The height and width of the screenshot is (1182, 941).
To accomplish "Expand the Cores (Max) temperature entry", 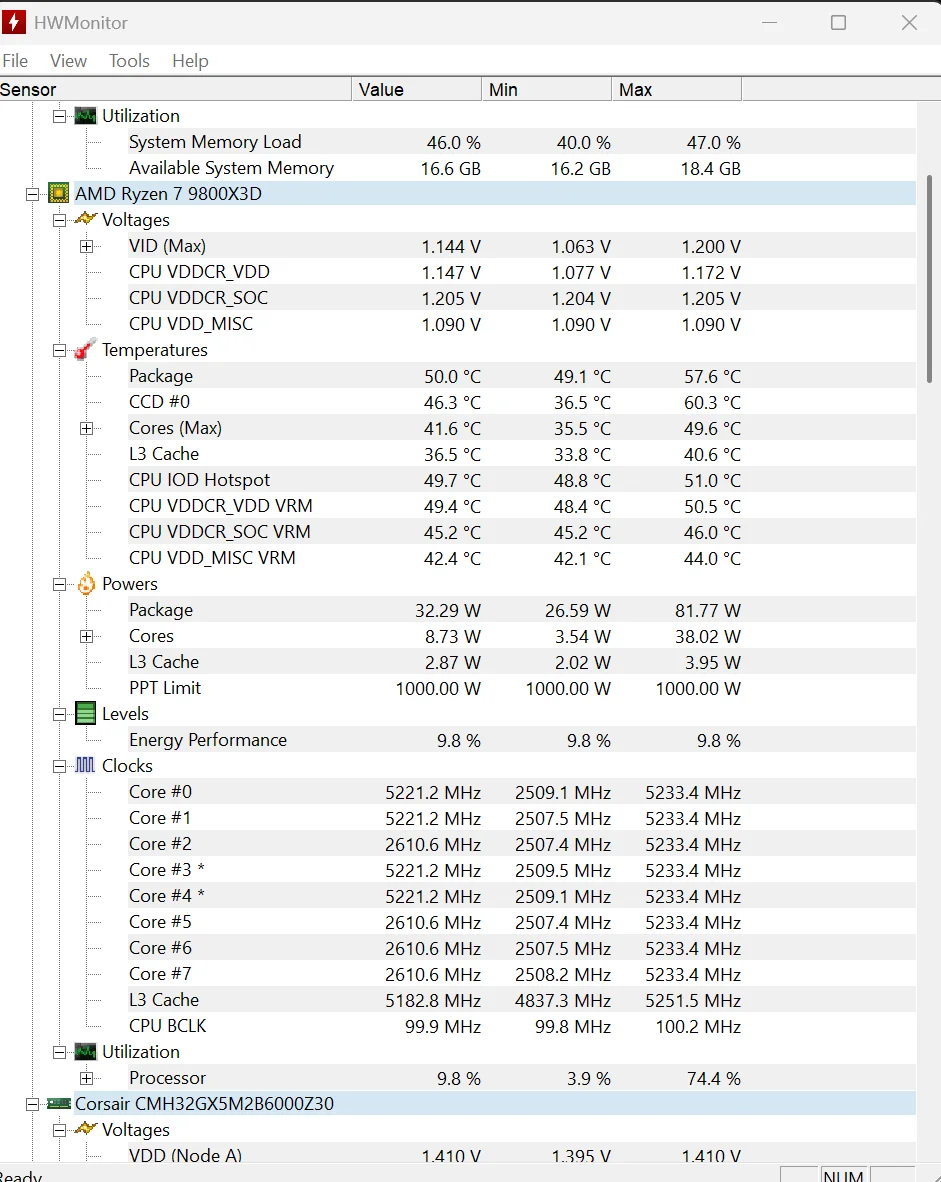I will (86, 428).
